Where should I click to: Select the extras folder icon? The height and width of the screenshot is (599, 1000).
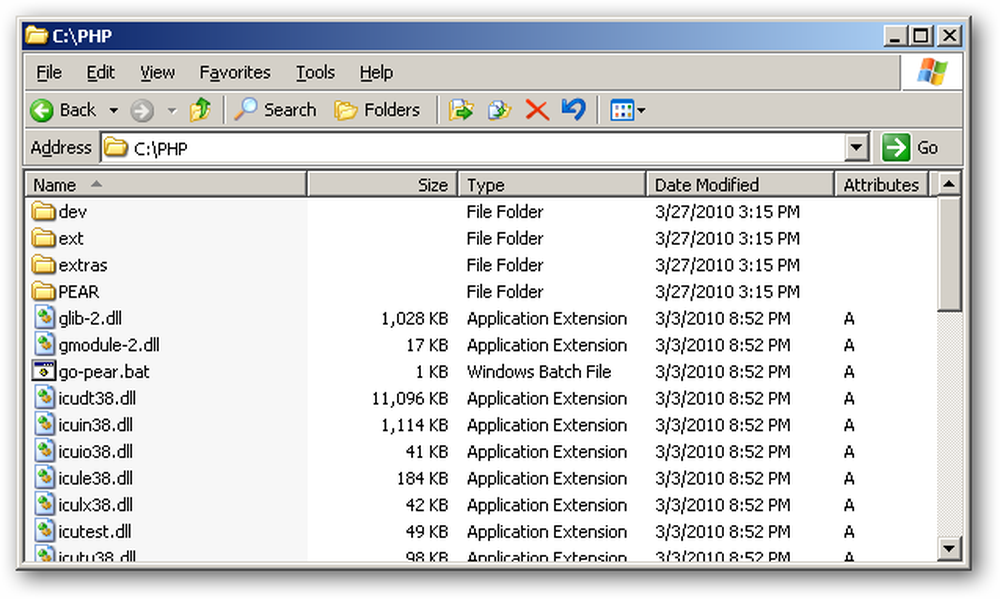pyautogui.click(x=43, y=264)
